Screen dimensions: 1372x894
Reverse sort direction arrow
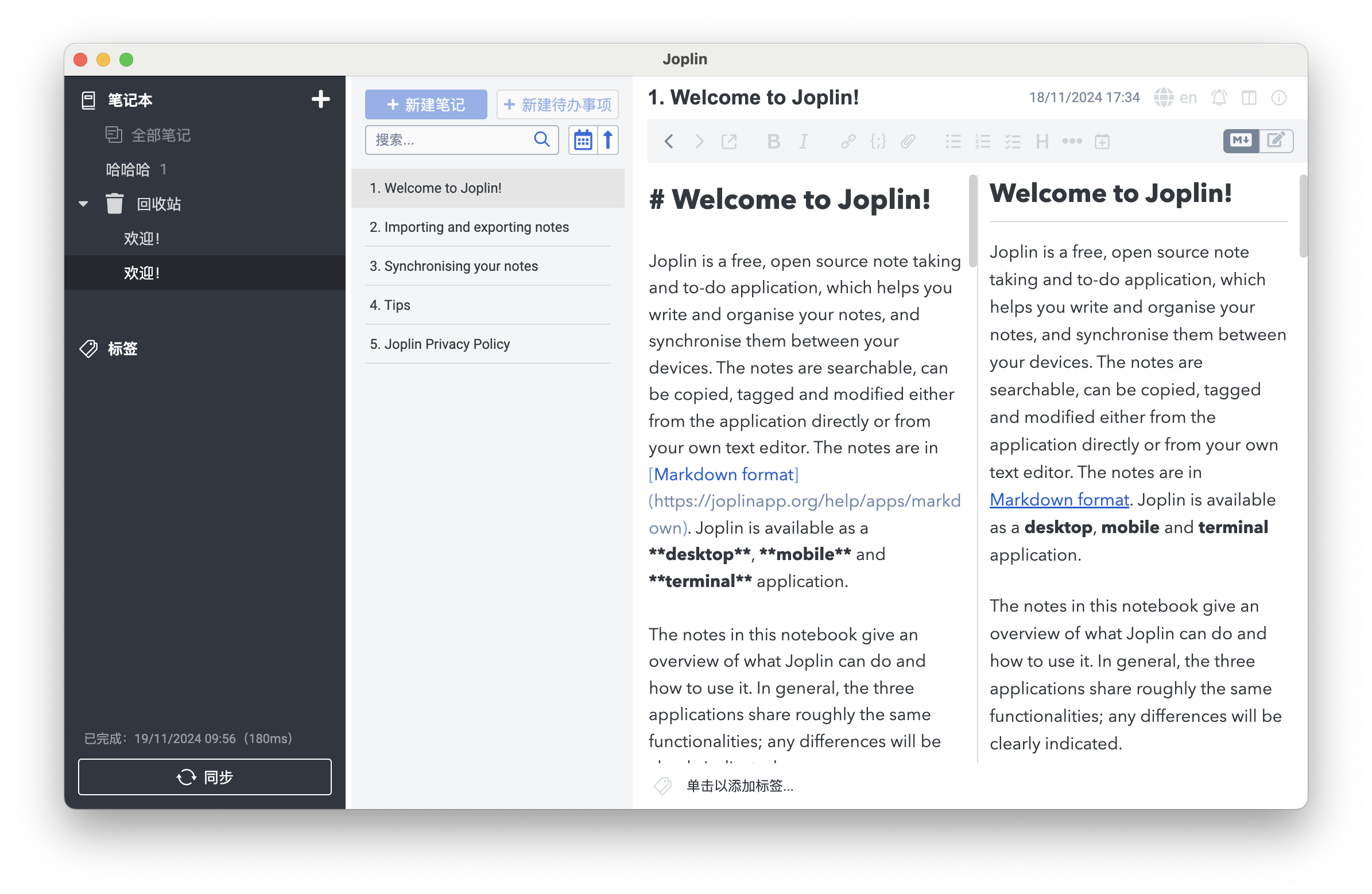[x=607, y=139]
